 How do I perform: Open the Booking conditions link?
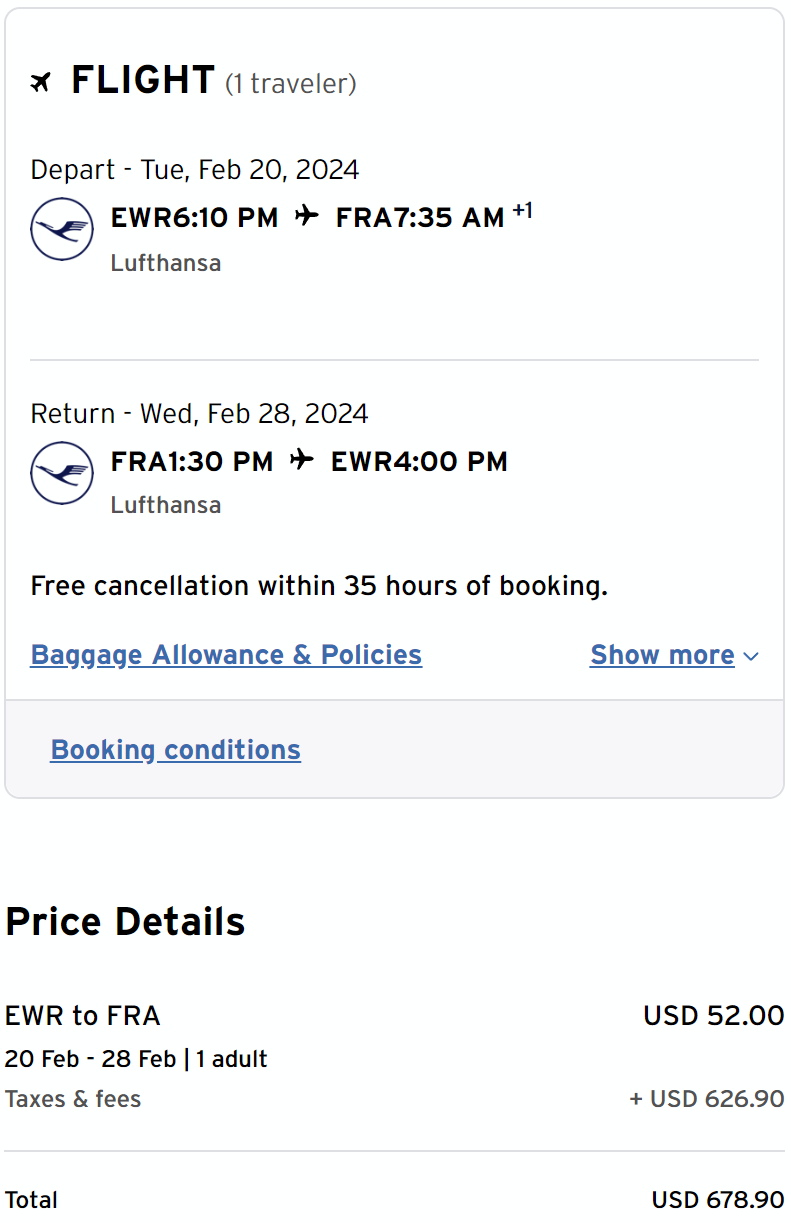tap(175, 750)
